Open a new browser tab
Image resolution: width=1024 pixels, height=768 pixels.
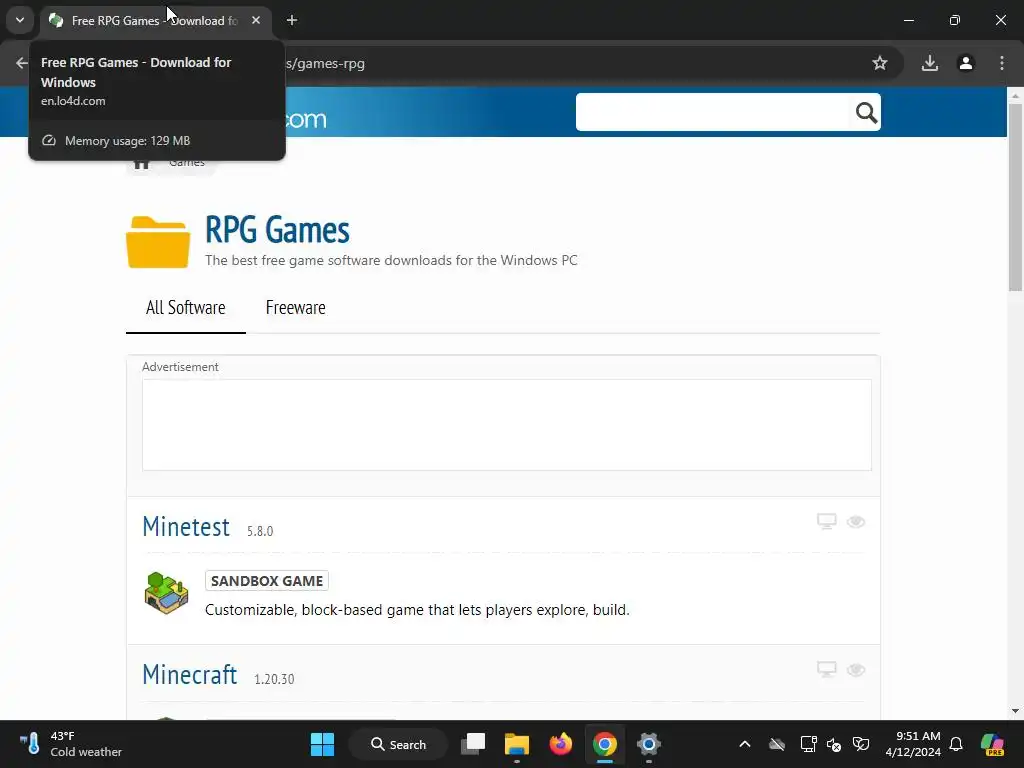(292, 20)
